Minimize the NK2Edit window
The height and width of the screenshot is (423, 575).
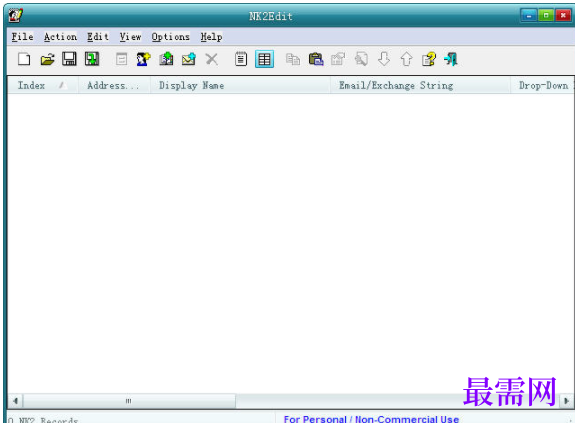(528, 15)
